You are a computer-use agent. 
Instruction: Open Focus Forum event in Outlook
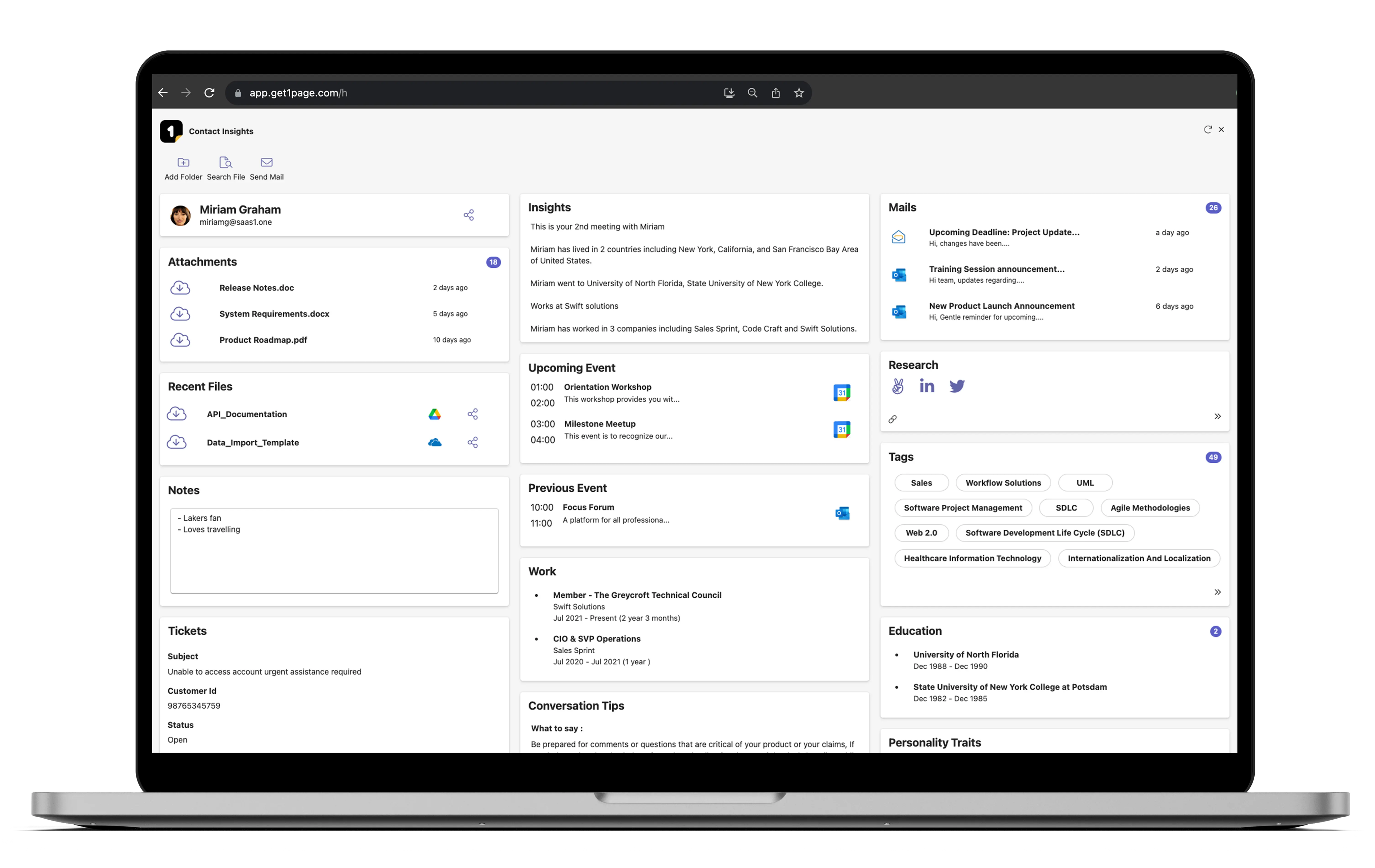tap(843, 513)
